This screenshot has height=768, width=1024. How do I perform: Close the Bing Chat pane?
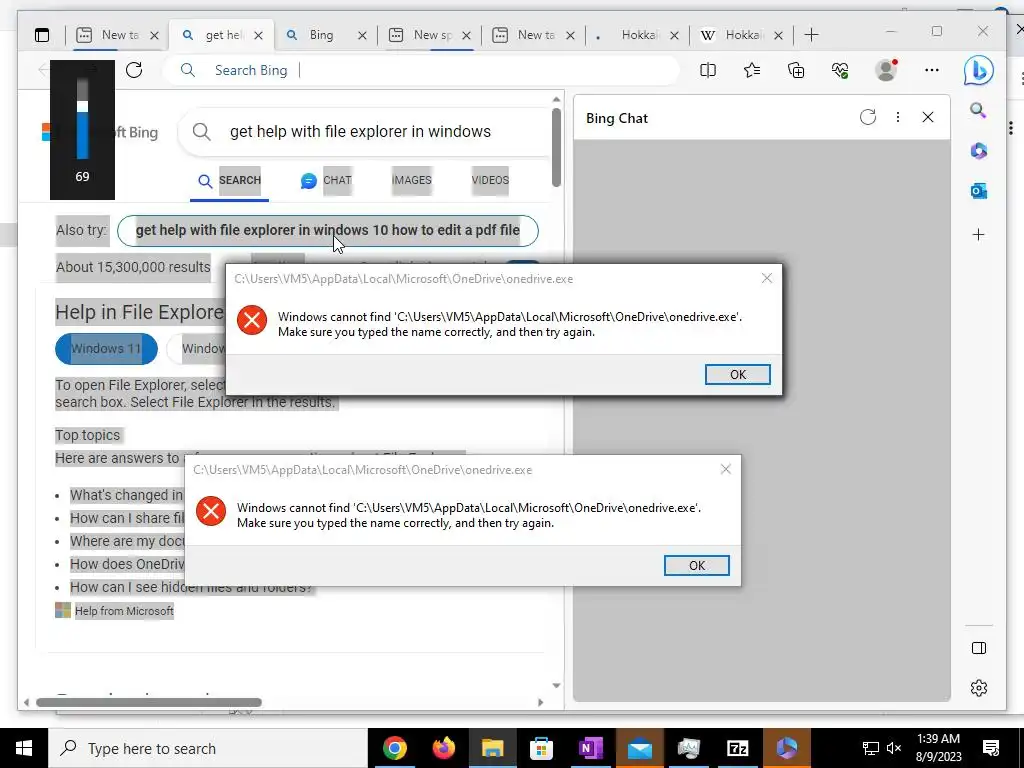click(x=927, y=117)
